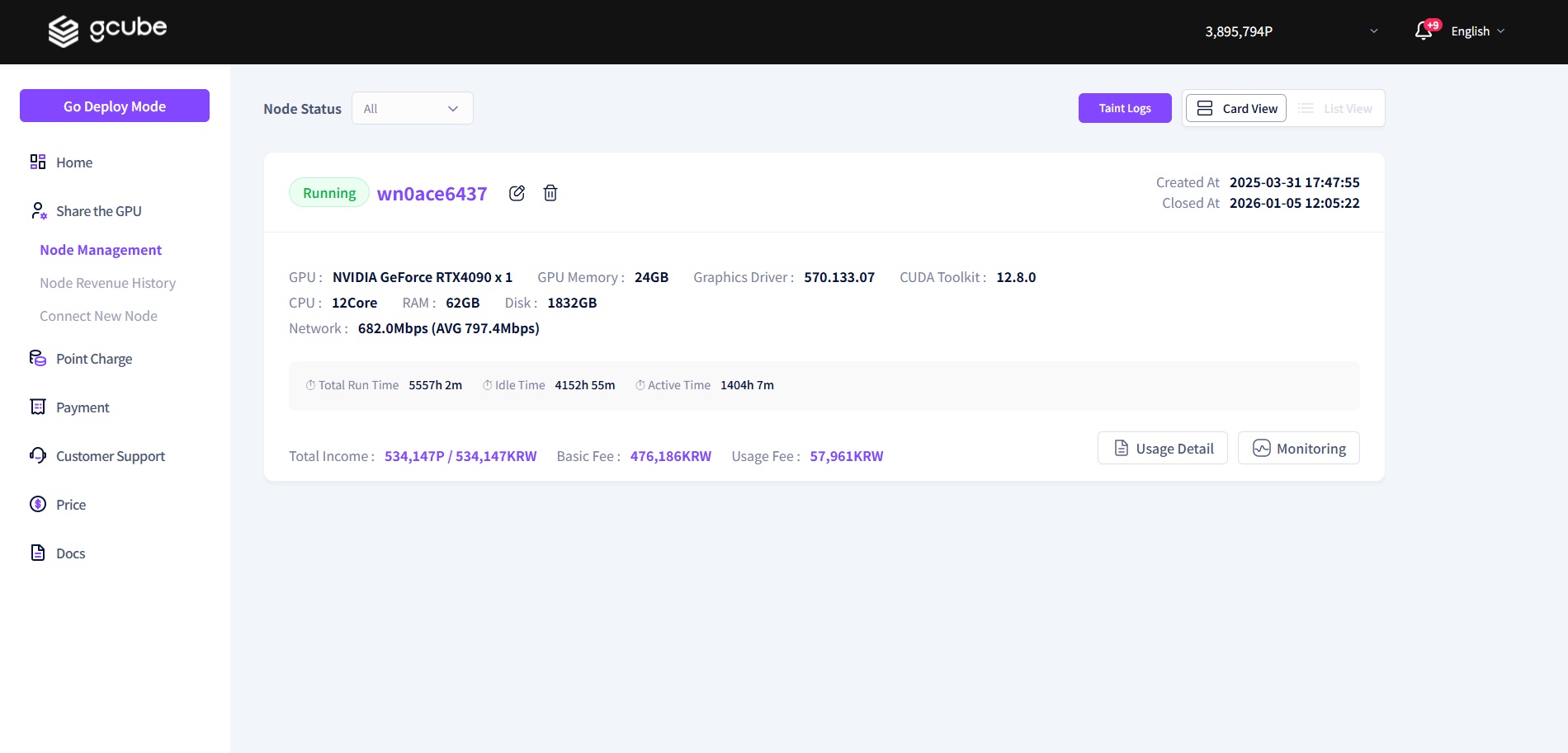
Task: Open the Node Status filter dropdown
Action: pyautogui.click(x=412, y=108)
